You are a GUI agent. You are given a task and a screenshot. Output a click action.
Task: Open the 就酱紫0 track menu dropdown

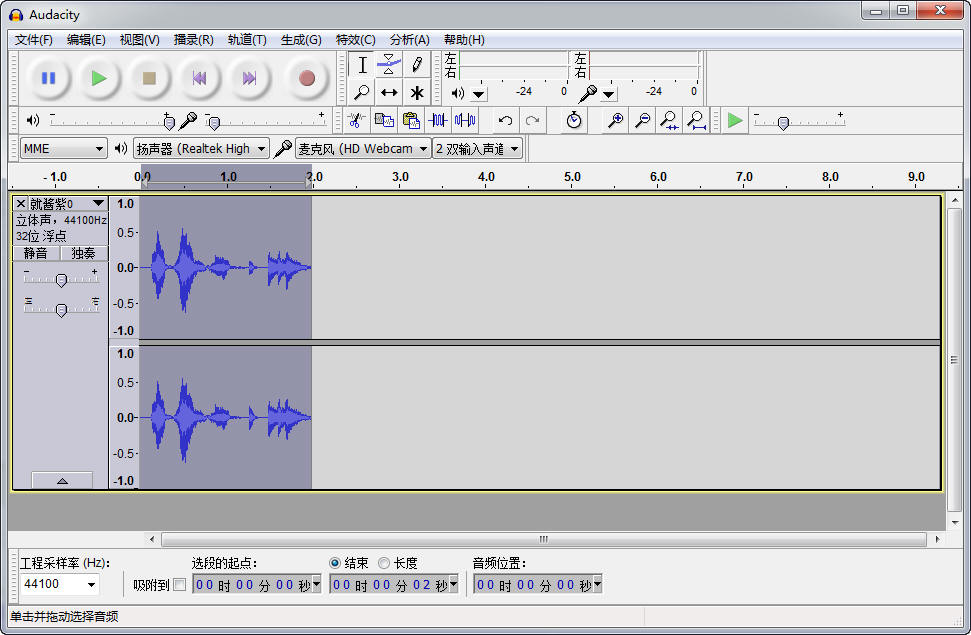(x=97, y=203)
